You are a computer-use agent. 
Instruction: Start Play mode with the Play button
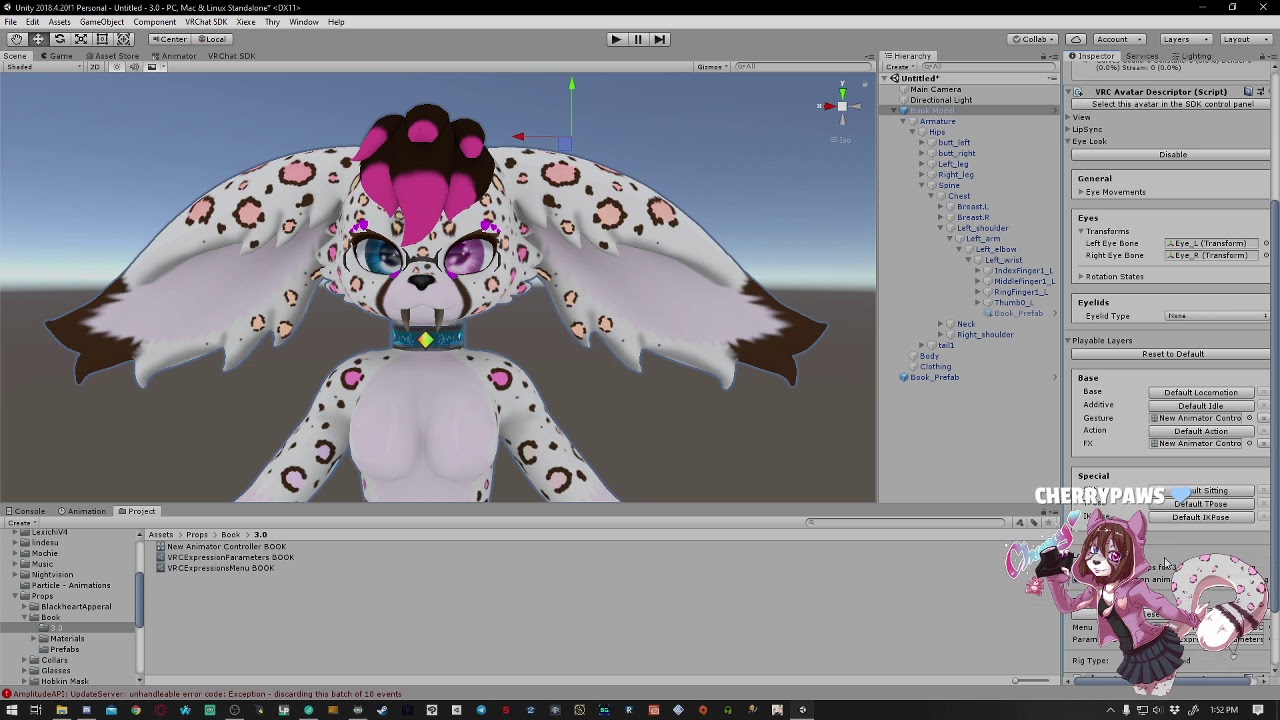click(616, 39)
